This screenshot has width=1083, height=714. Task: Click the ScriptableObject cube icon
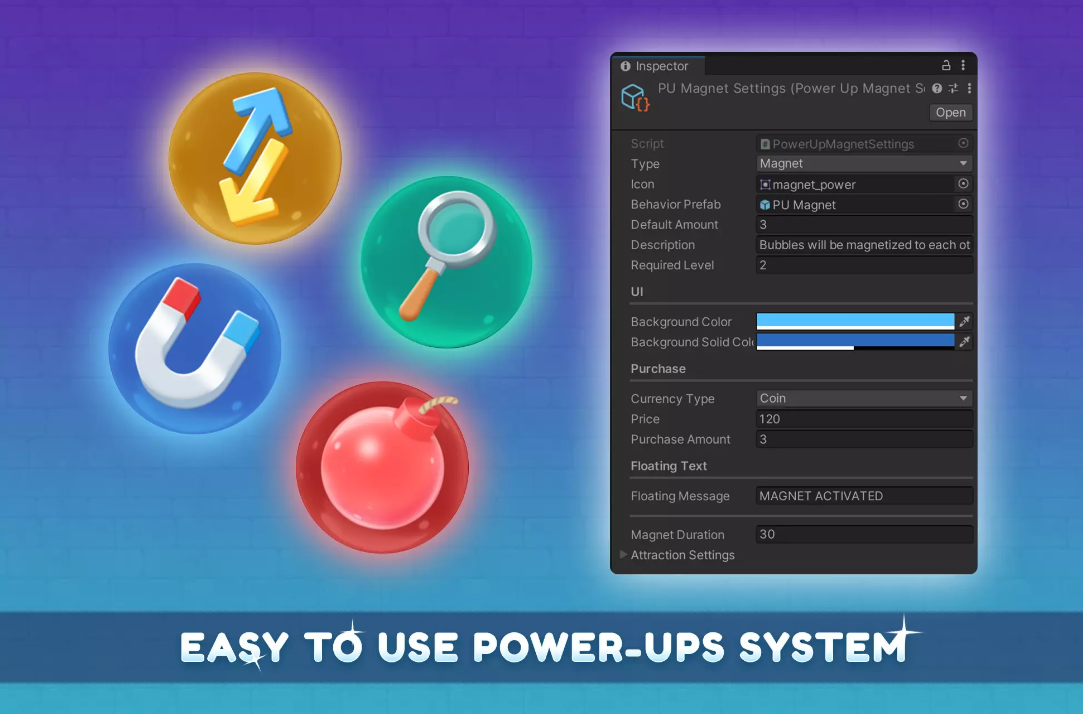[635, 97]
